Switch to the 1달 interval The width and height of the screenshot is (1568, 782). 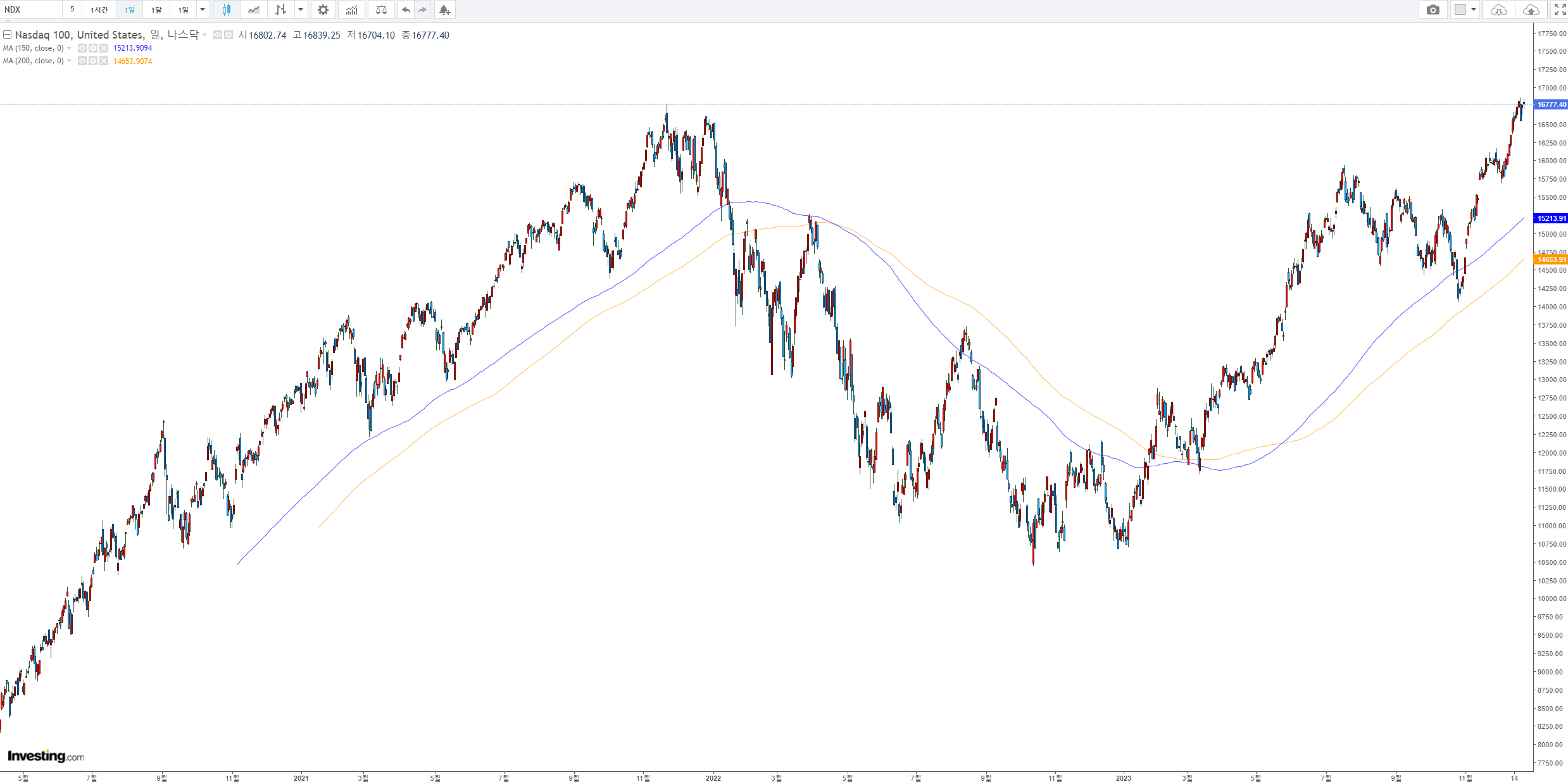pyautogui.click(x=156, y=9)
